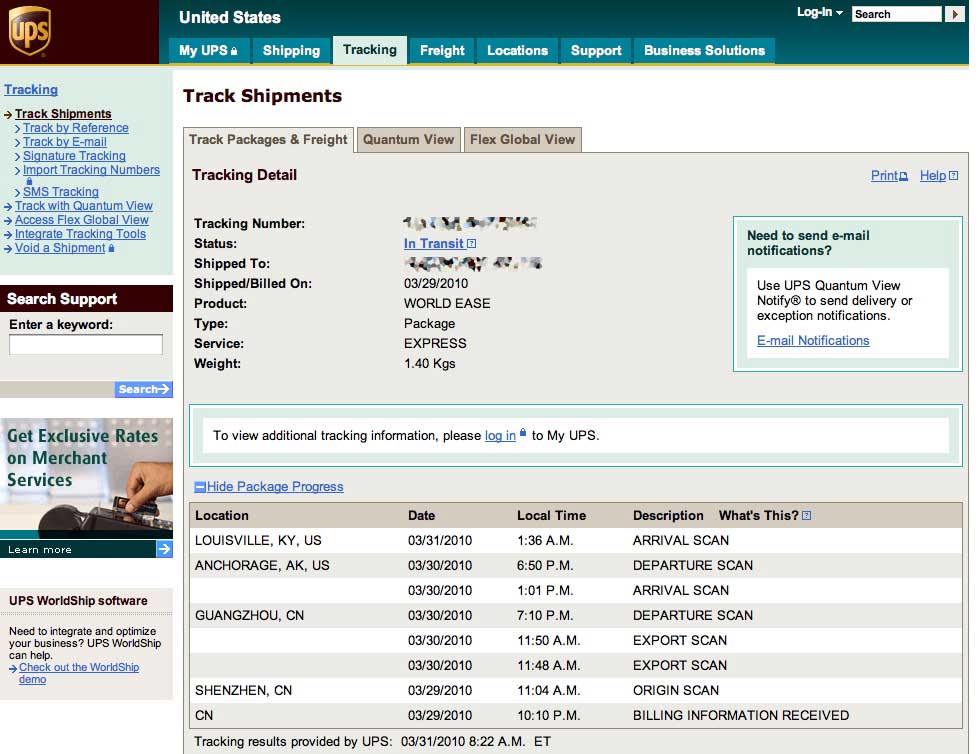Click the Merchant Services ad image
Viewport: 979px width, 754px height.
pyautogui.click(x=86, y=479)
